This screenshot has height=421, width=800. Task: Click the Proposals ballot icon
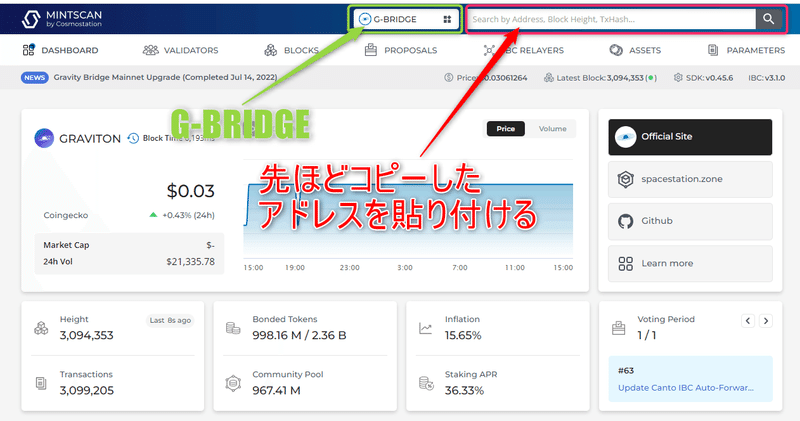click(x=371, y=49)
